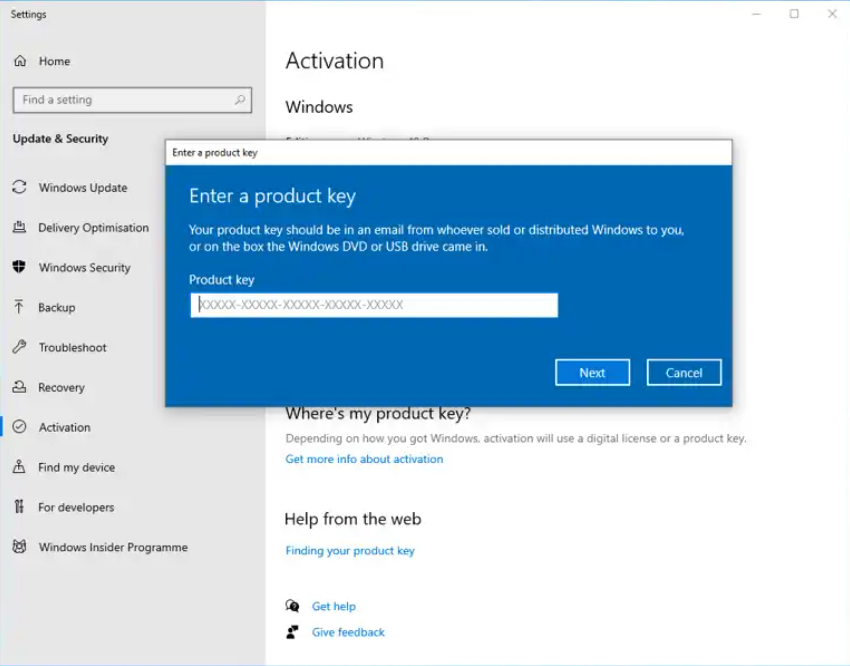Click the Backup arrow icon
Image resolution: width=850 pixels, height=666 pixels.
(x=19, y=308)
